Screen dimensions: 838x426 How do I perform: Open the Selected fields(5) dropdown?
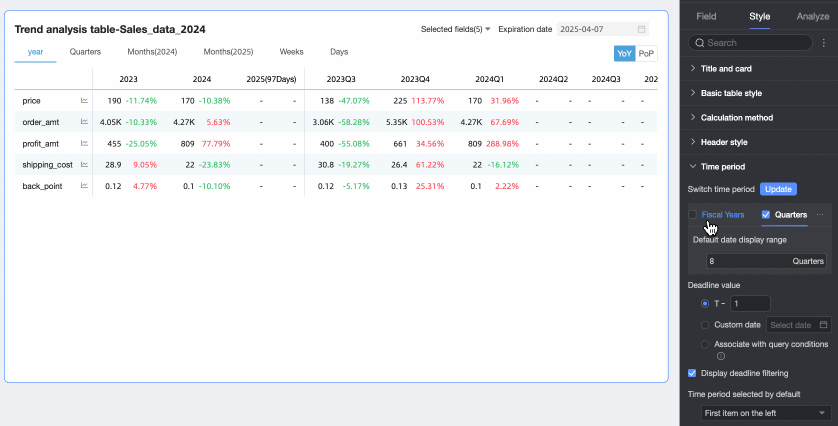455,30
